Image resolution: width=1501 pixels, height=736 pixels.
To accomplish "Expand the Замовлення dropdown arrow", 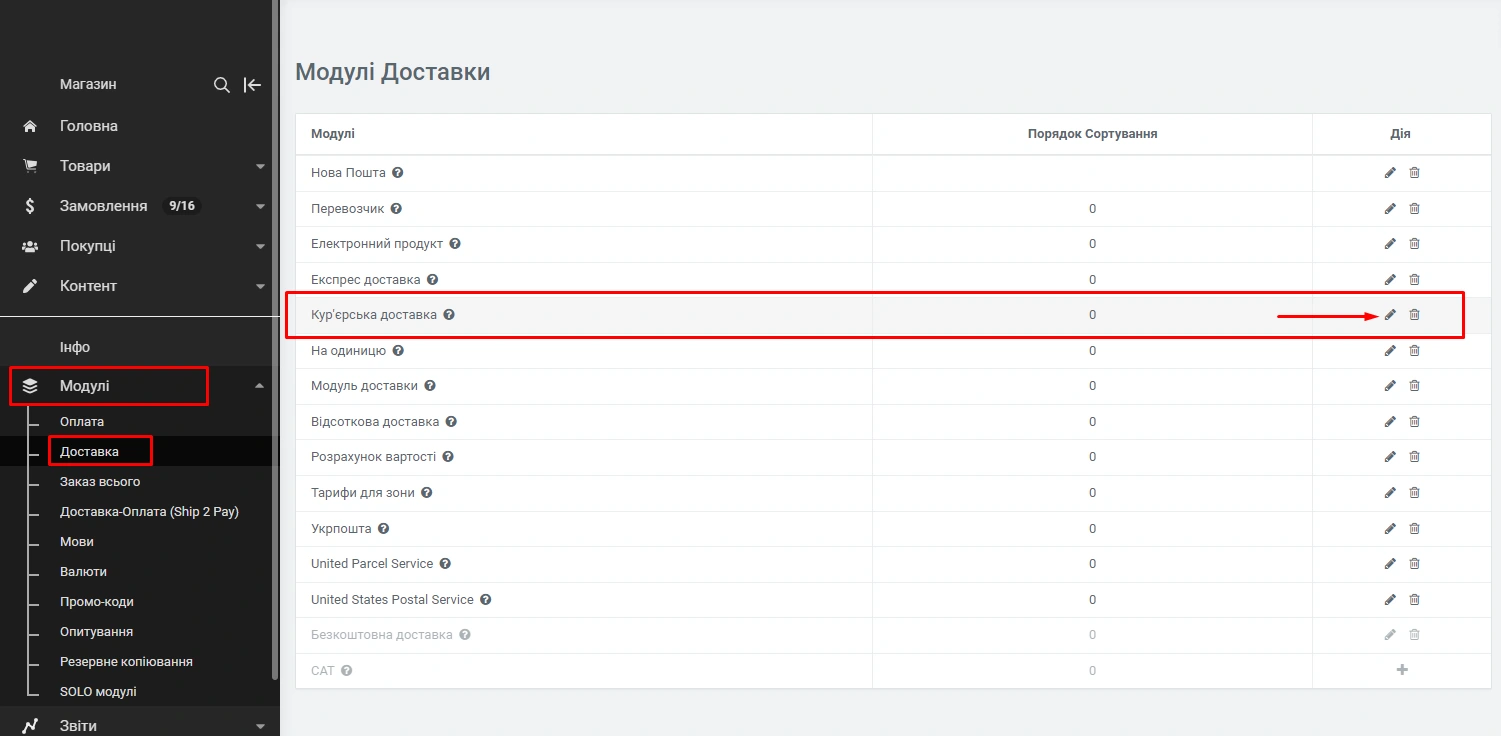I will click(x=260, y=206).
